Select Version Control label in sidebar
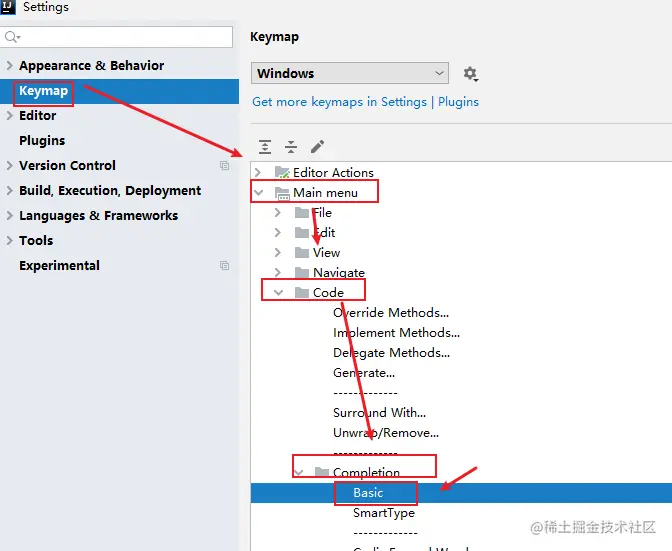The width and height of the screenshot is (672, 551). [67, 165]
